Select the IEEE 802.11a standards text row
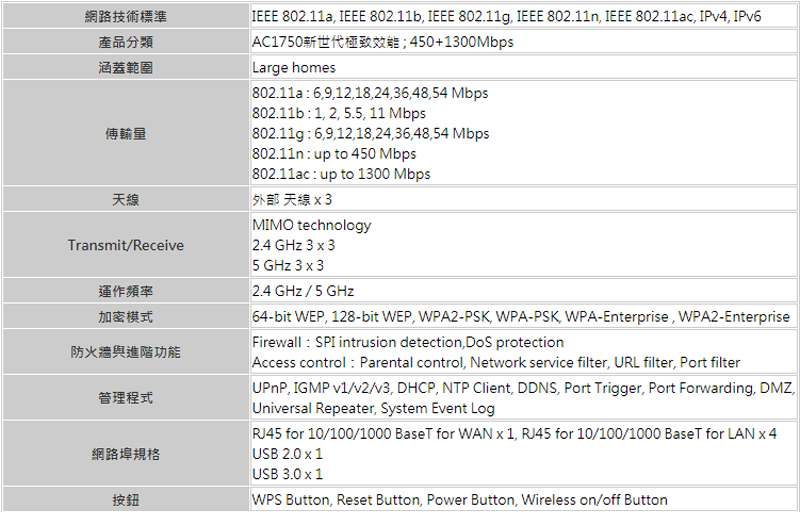 point(524,16)
